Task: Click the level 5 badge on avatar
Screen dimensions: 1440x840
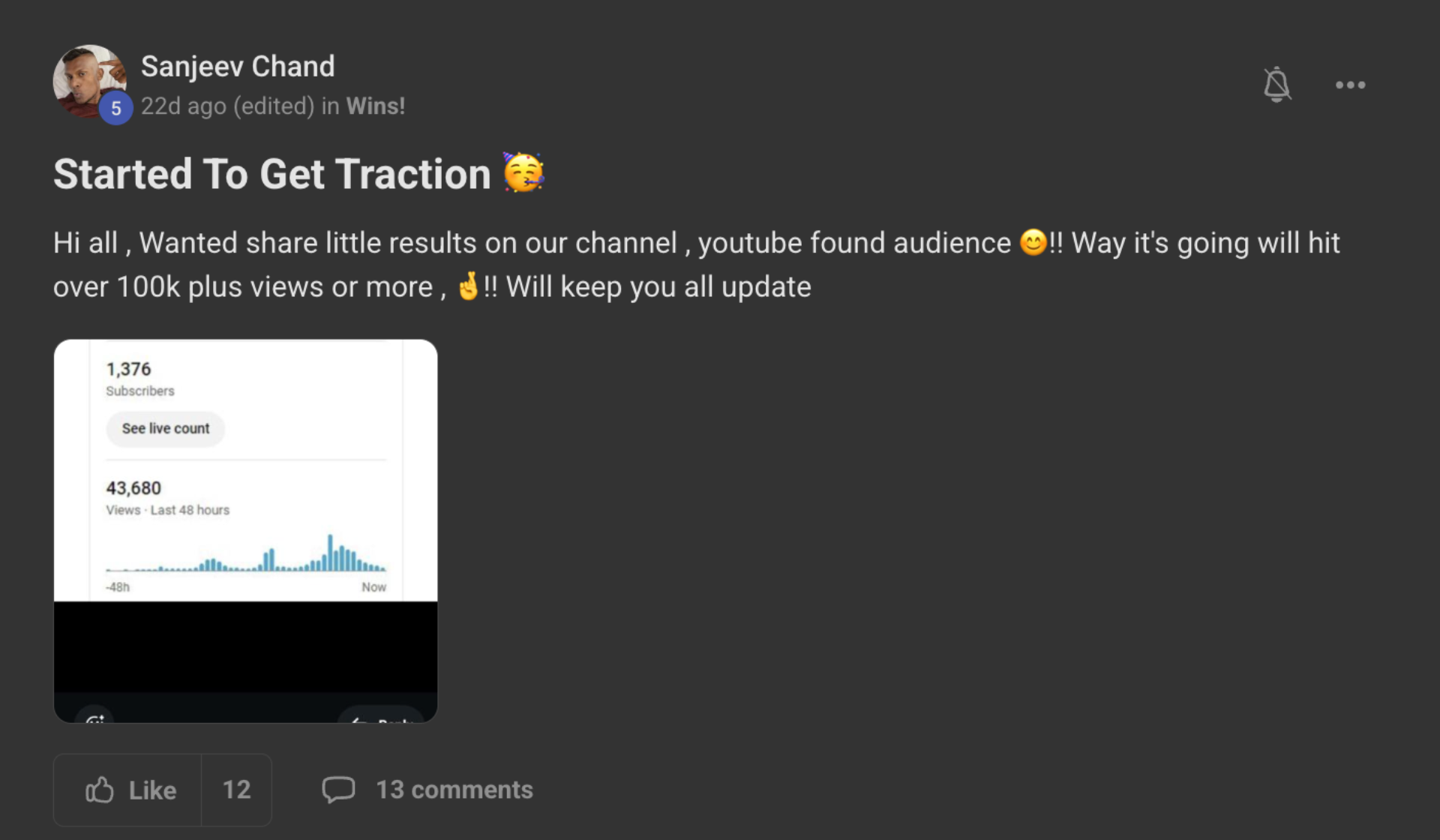Action: pos(116,108)
